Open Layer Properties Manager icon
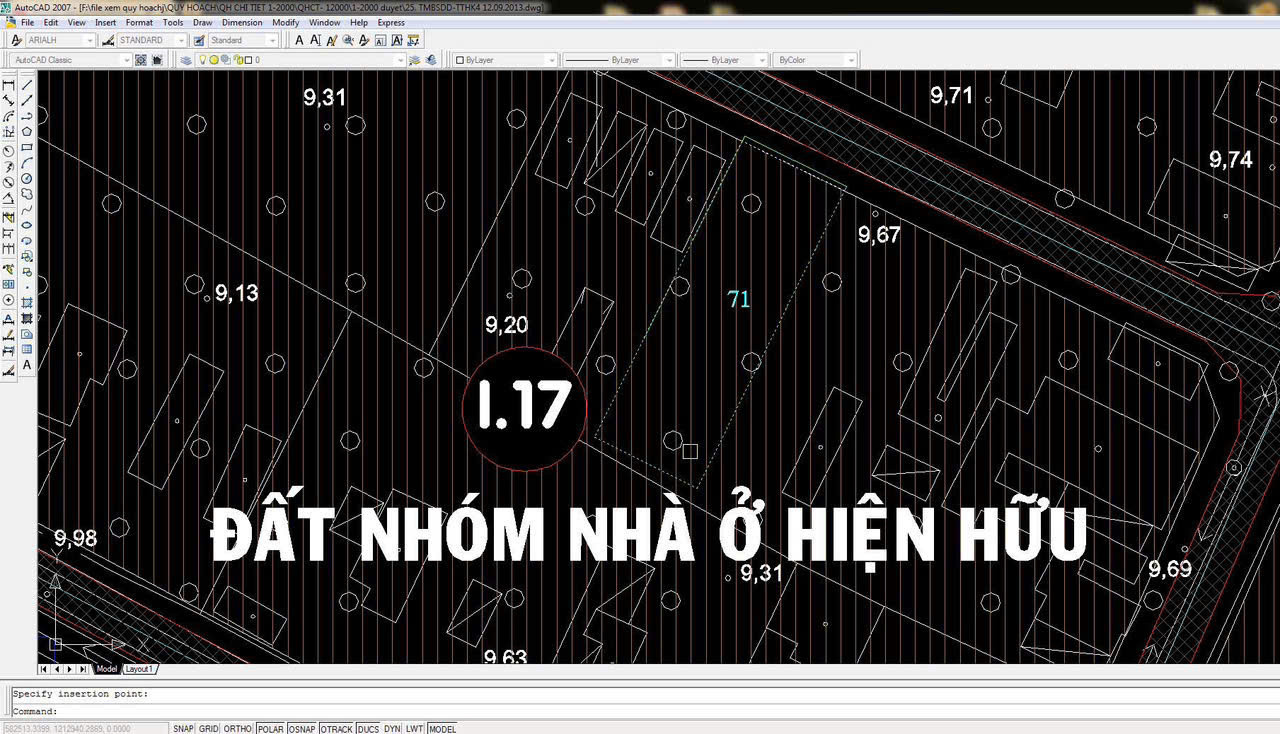 [x=186, y=60]
